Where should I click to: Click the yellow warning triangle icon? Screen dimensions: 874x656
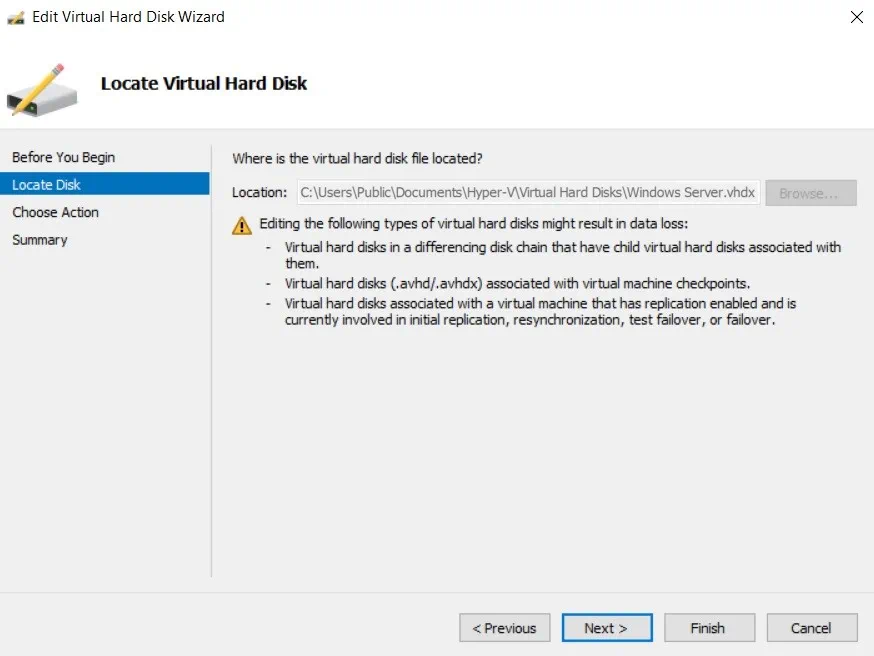(x=242, y=225)
